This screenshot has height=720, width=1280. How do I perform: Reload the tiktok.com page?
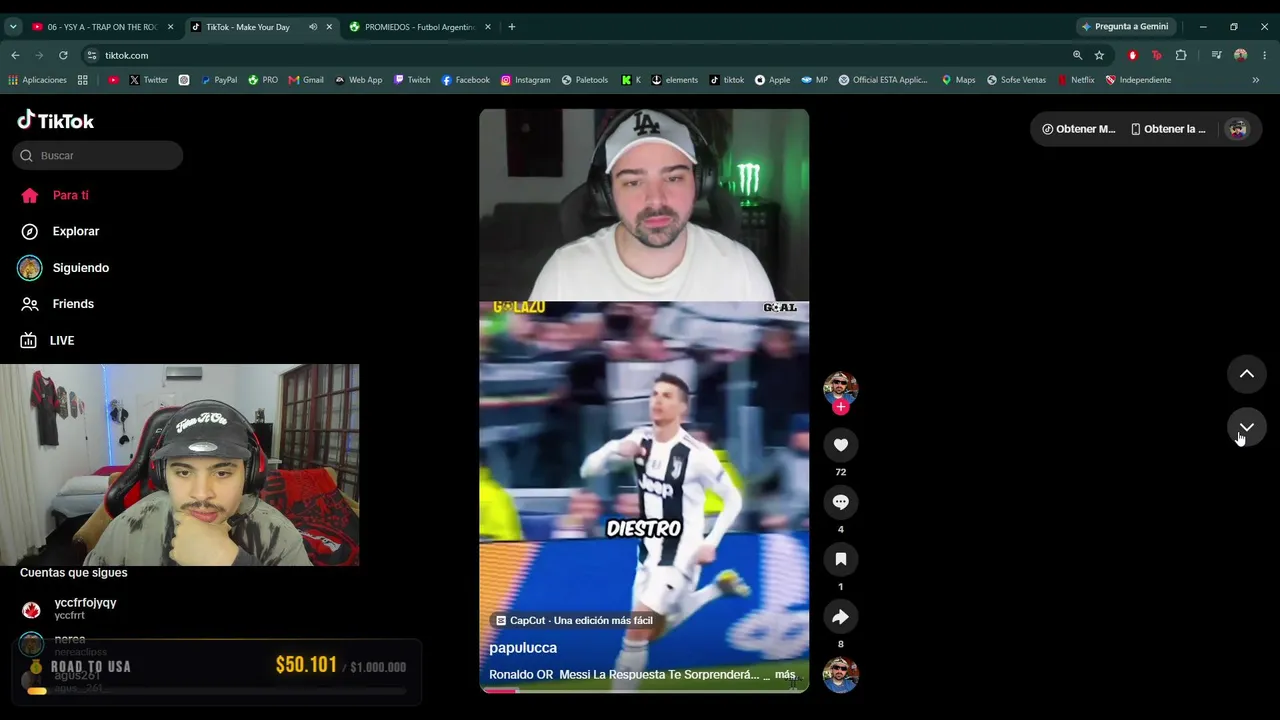63,55
